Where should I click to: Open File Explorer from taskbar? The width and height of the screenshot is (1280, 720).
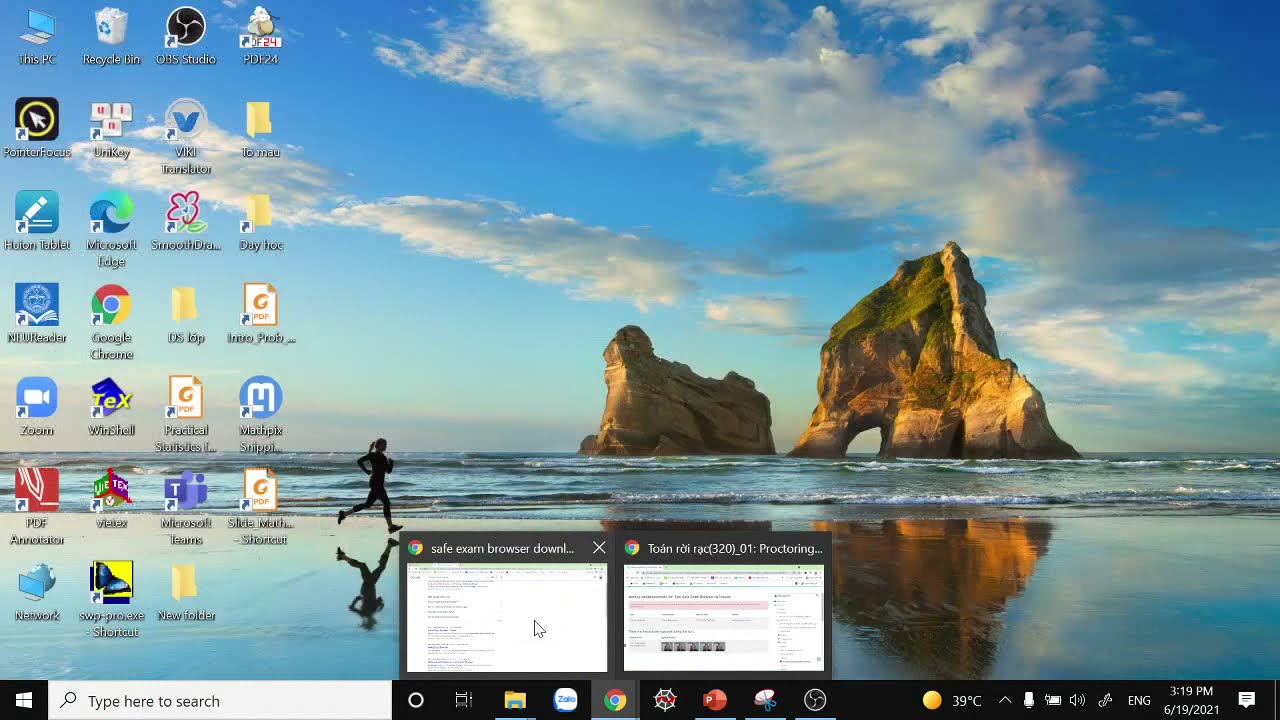[515, 700]
